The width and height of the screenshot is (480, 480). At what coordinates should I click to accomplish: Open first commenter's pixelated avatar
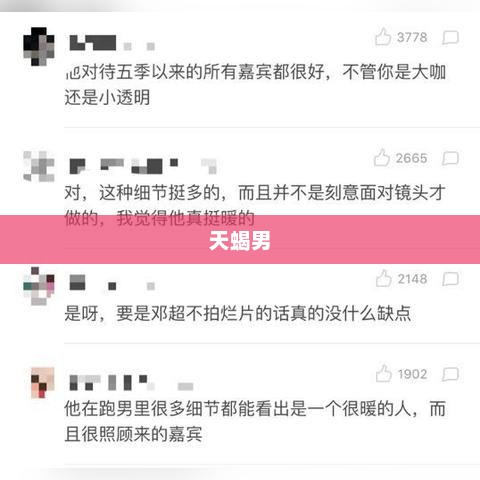39,46
